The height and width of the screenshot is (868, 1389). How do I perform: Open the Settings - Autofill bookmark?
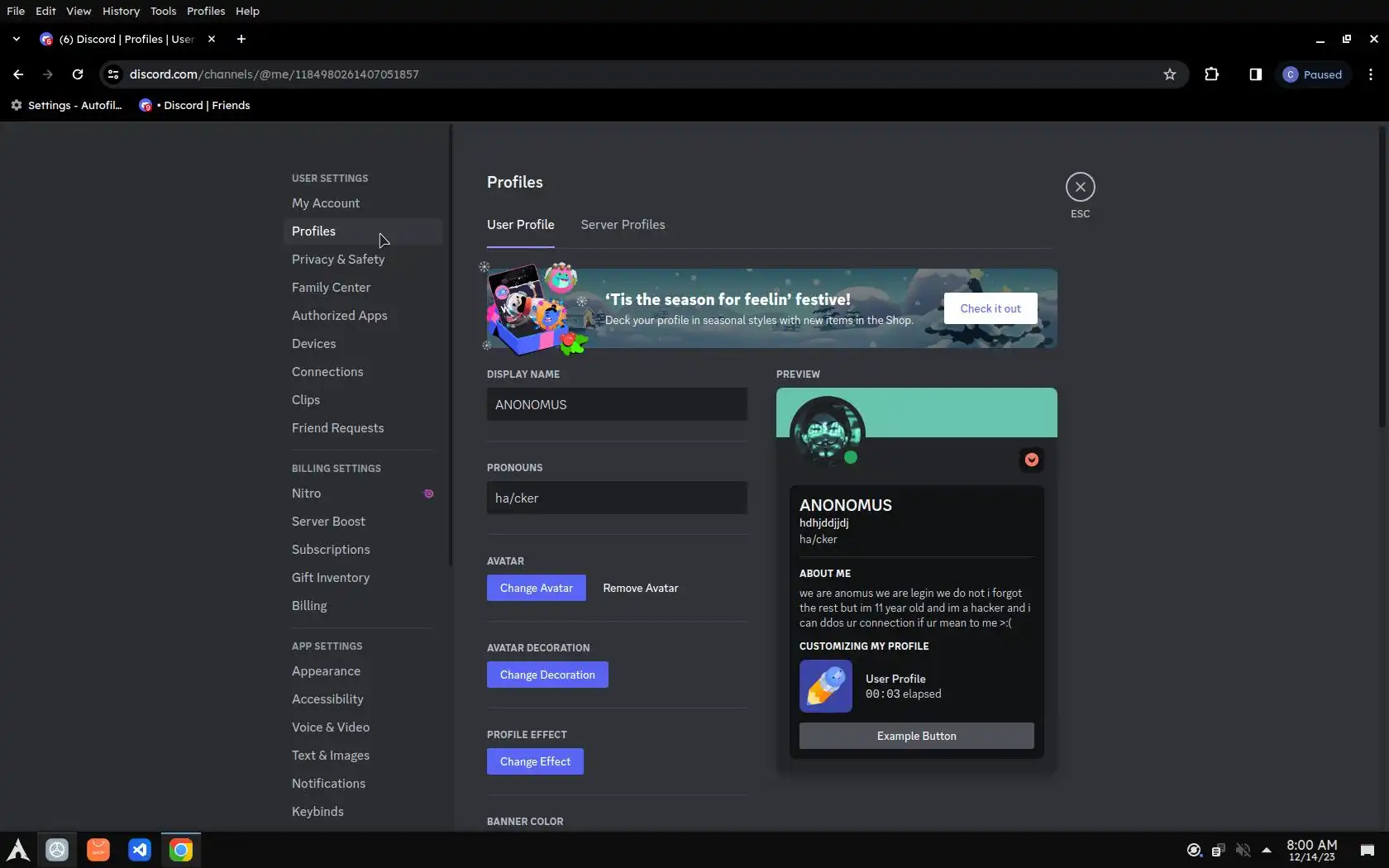coord(66,105)
